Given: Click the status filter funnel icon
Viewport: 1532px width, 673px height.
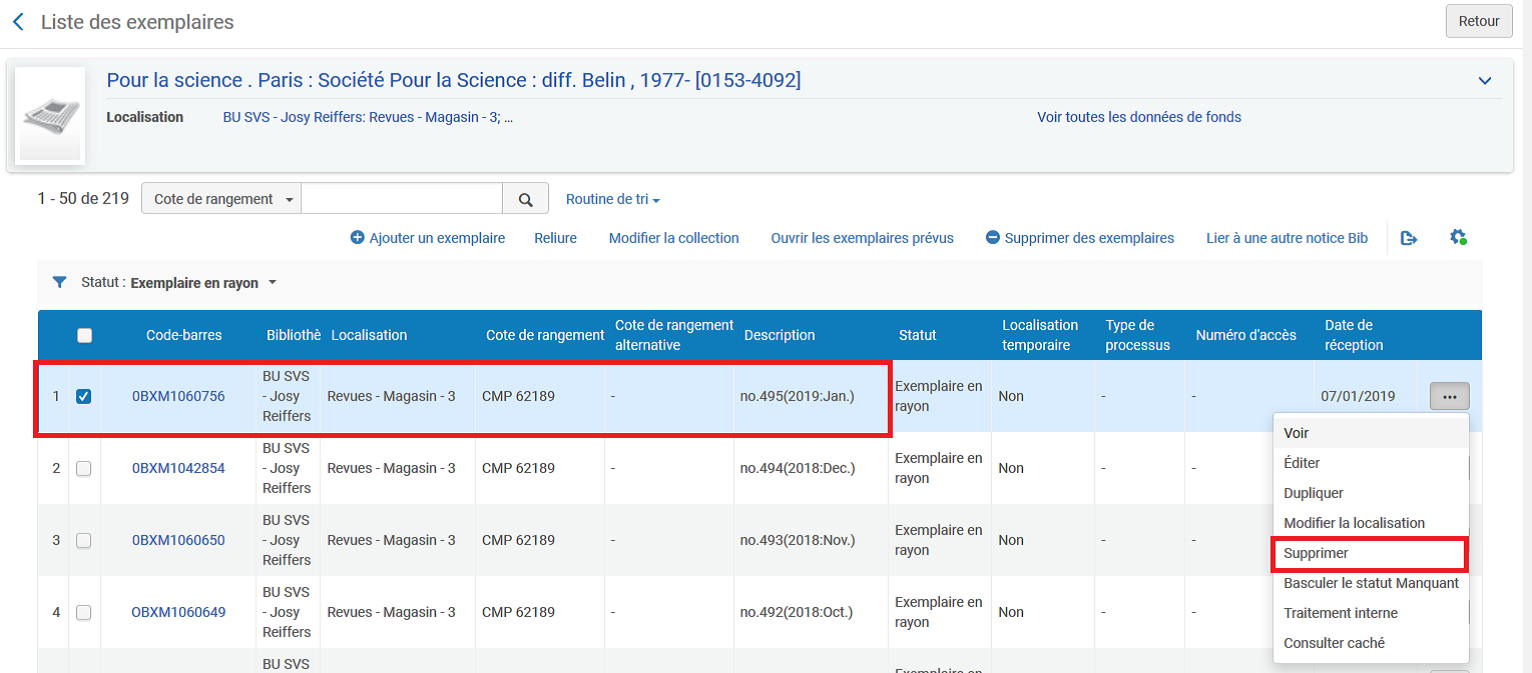Looking at the screenshot, I should coord(59,283).
